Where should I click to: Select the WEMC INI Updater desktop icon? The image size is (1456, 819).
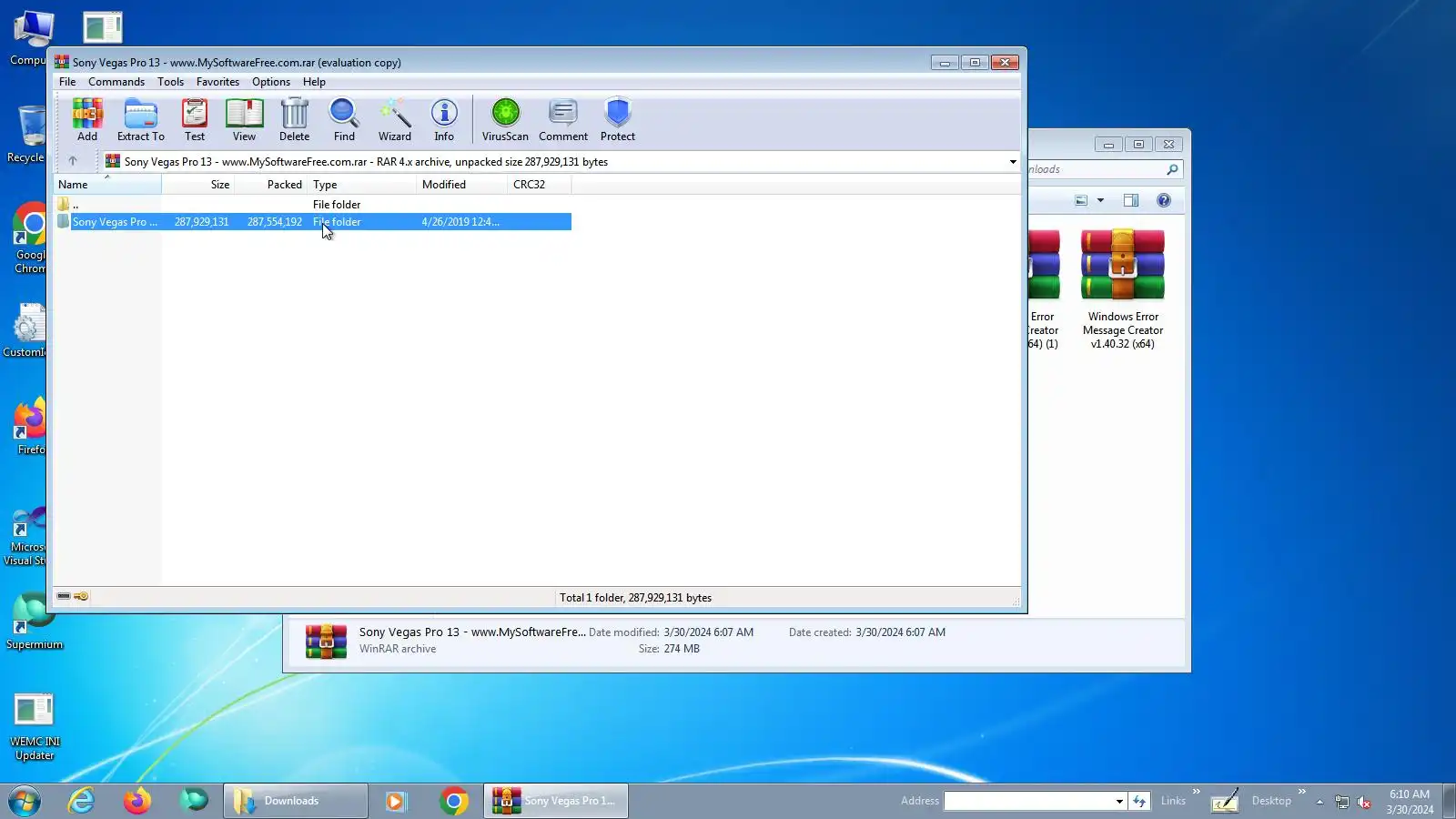[x=35, y=726]
